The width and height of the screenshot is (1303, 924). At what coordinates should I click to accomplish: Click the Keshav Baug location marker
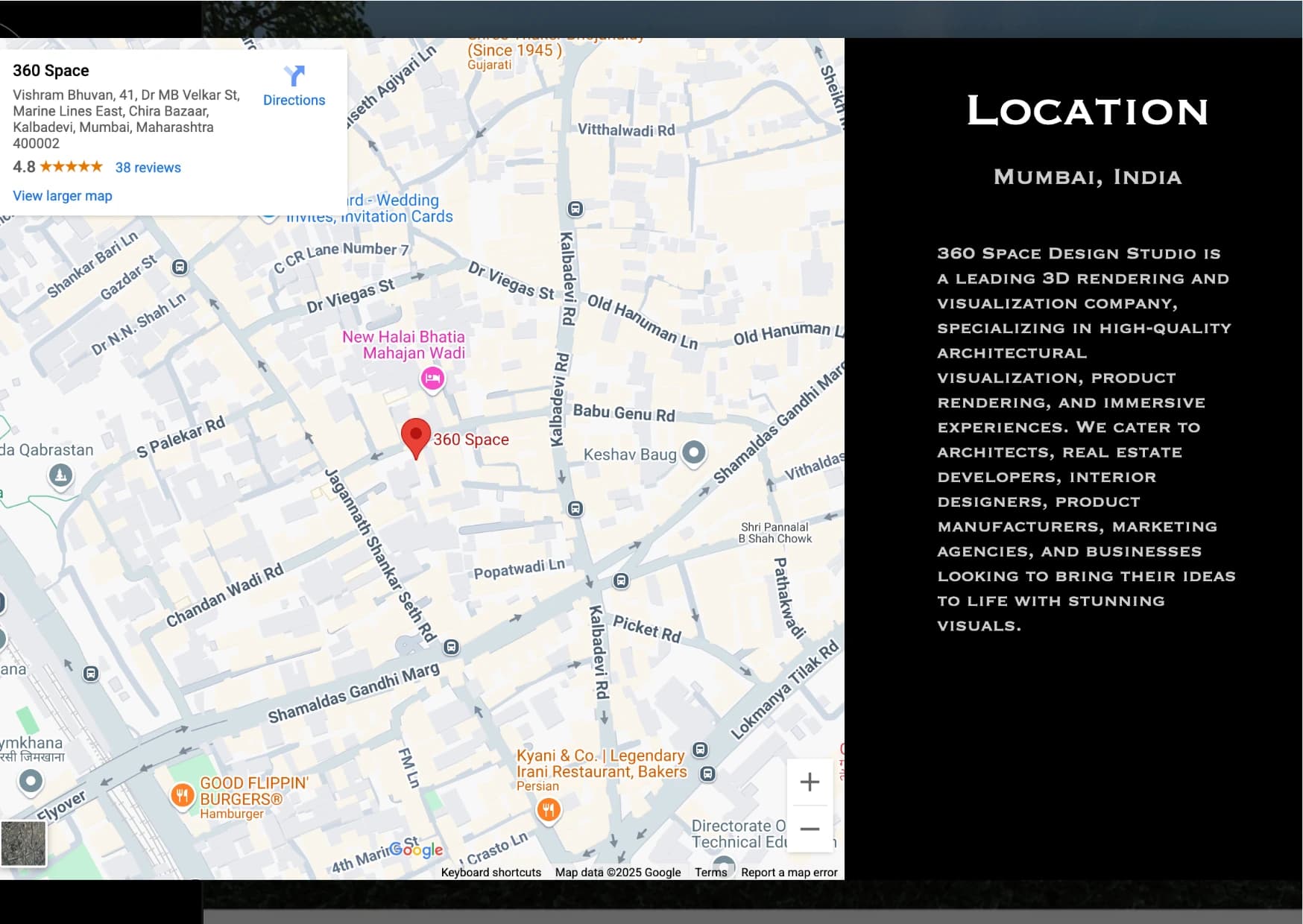pyautogui.click(x=694, y=452)
